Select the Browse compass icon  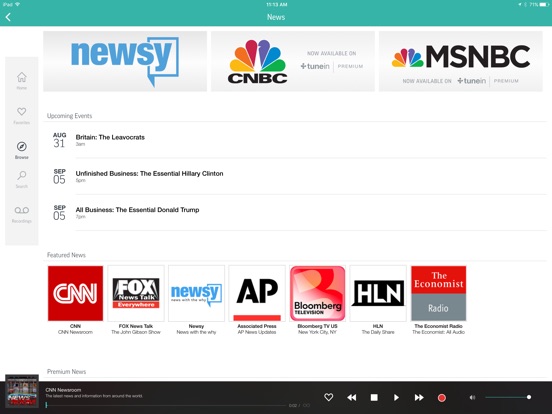click(x=21, y=150)
